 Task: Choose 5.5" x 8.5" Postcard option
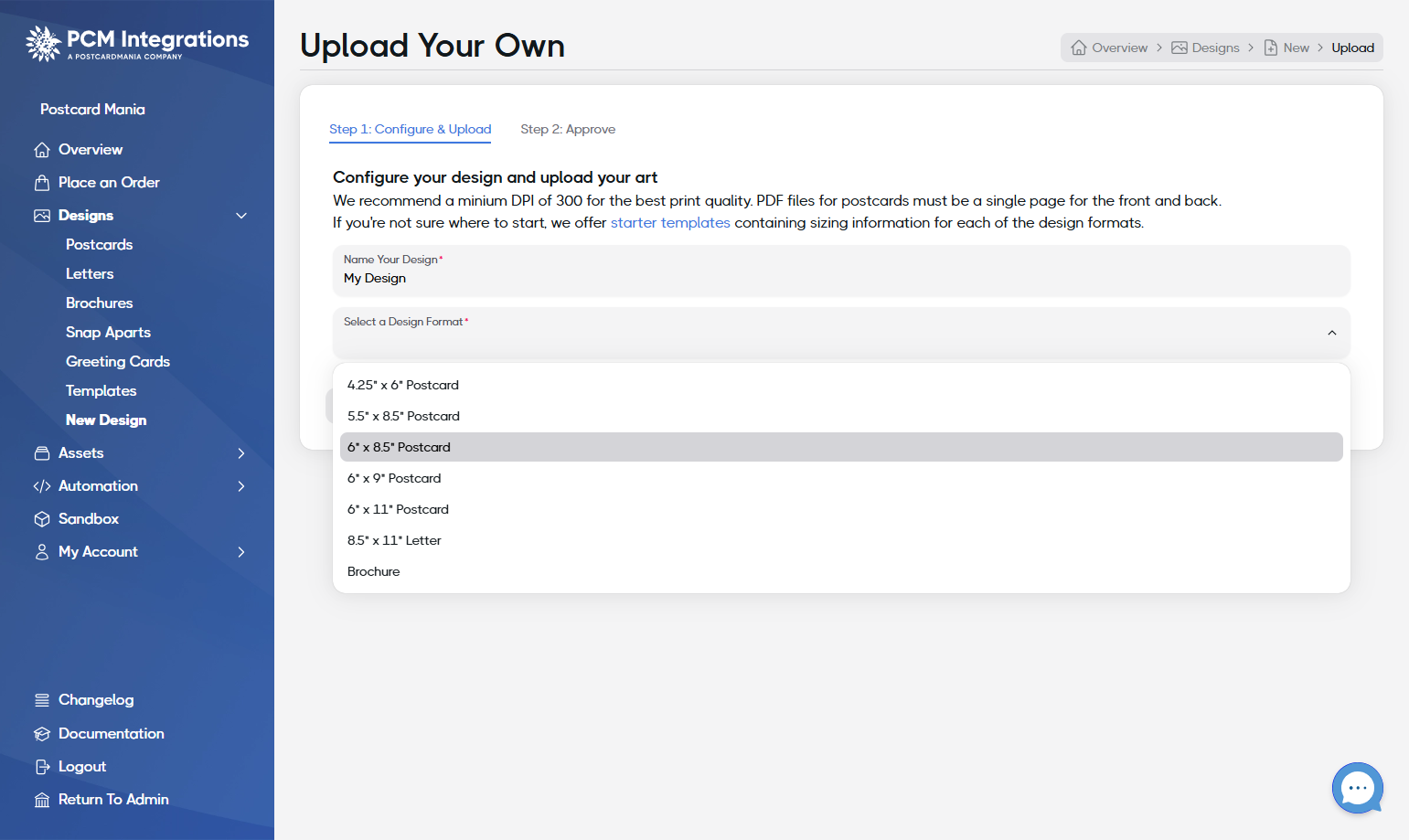tap(841, 416)
